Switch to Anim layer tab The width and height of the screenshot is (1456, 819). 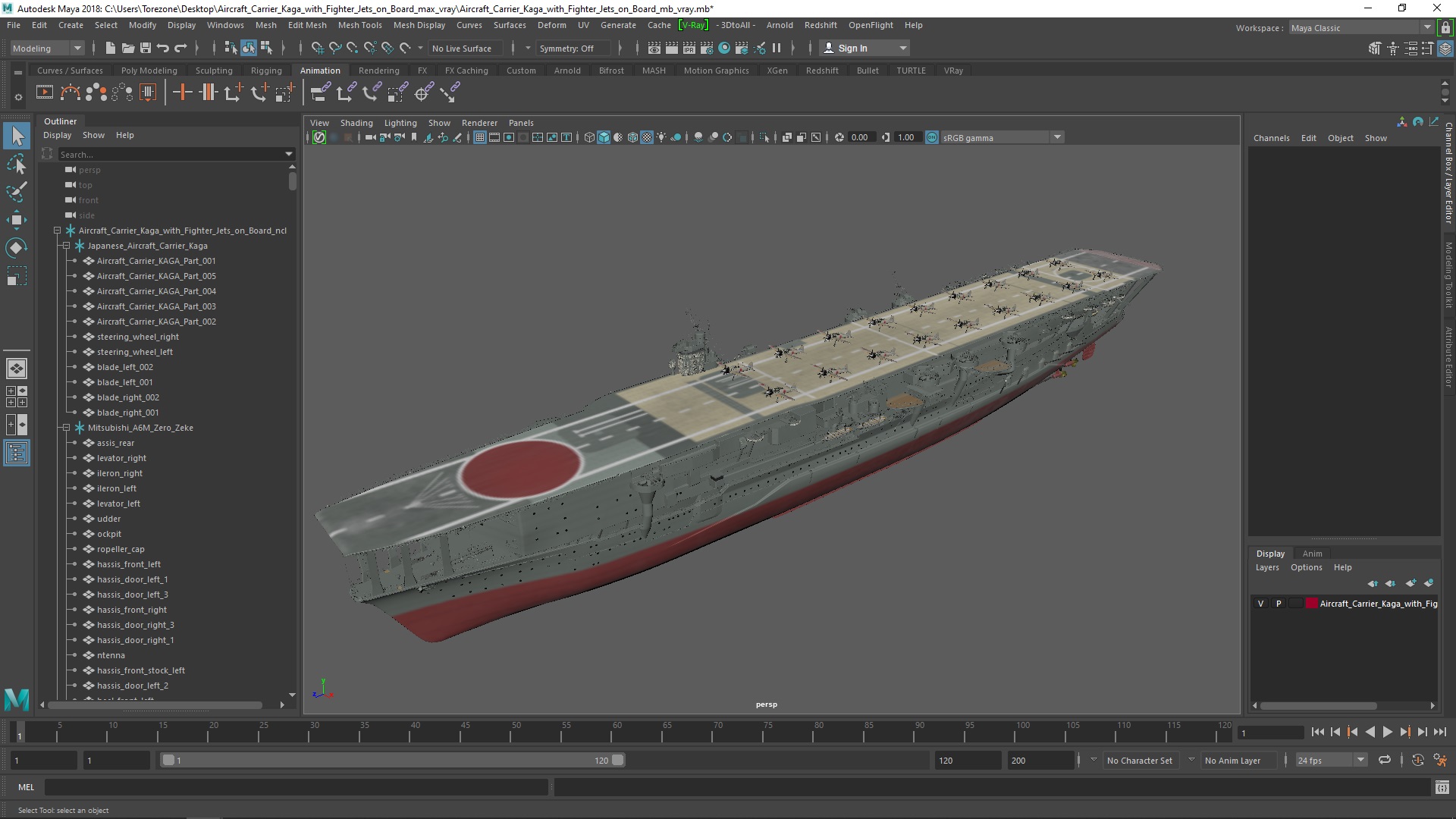click(x=1312, y=554)
